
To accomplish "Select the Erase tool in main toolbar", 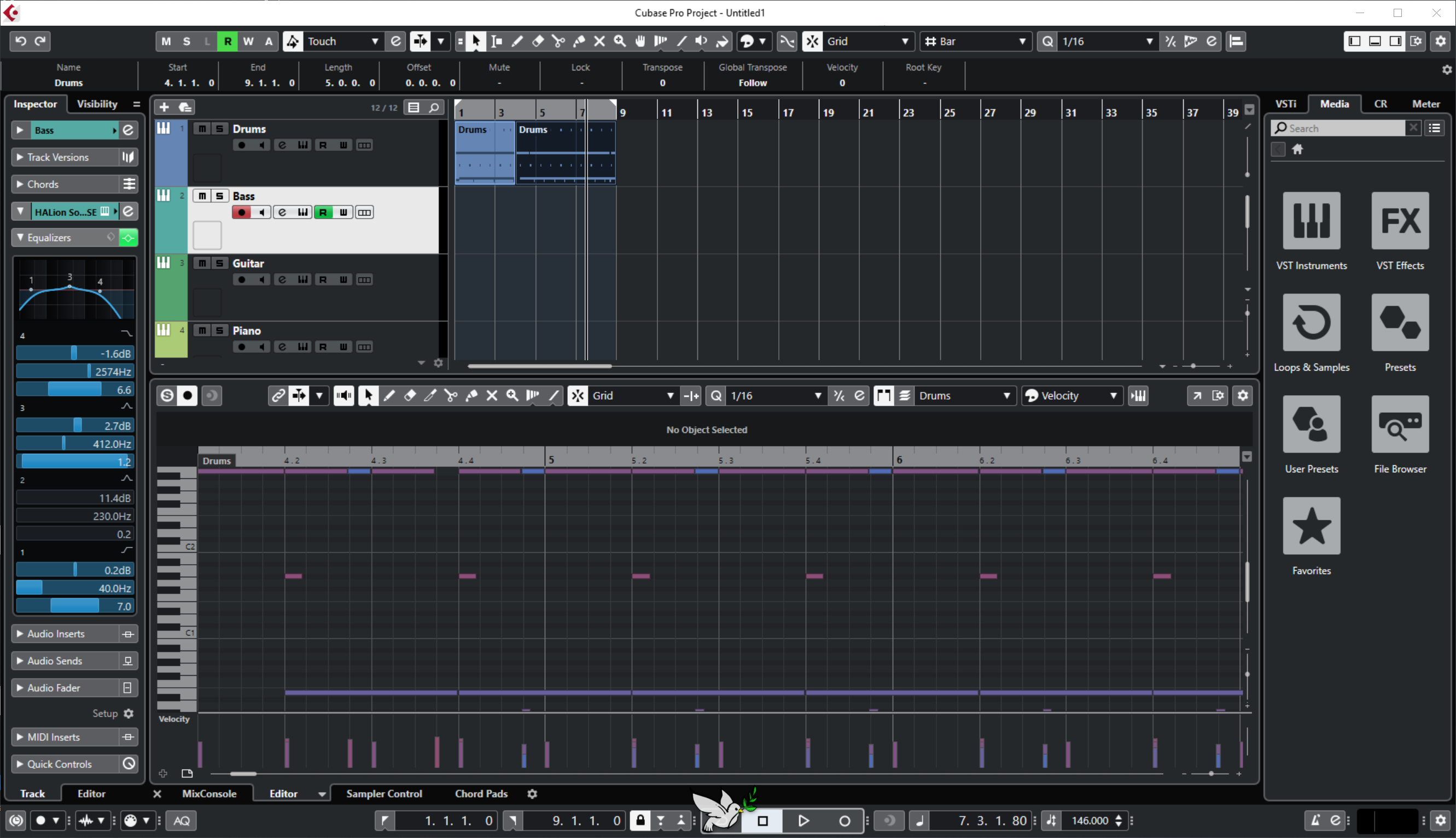I will tap(538, 41).
